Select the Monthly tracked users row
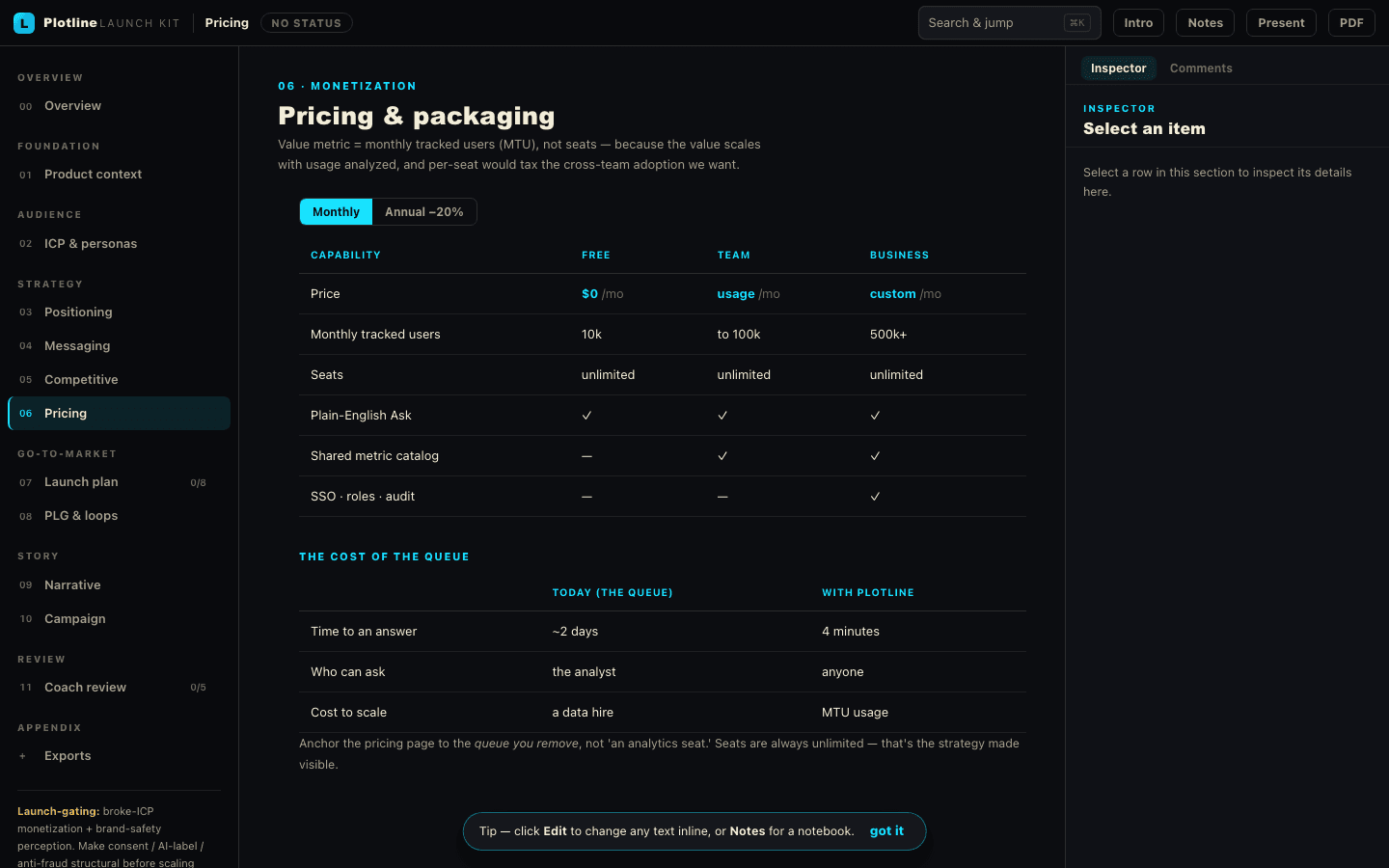The height and width of the screenshot is (868, 1389). tap(663, 335)
